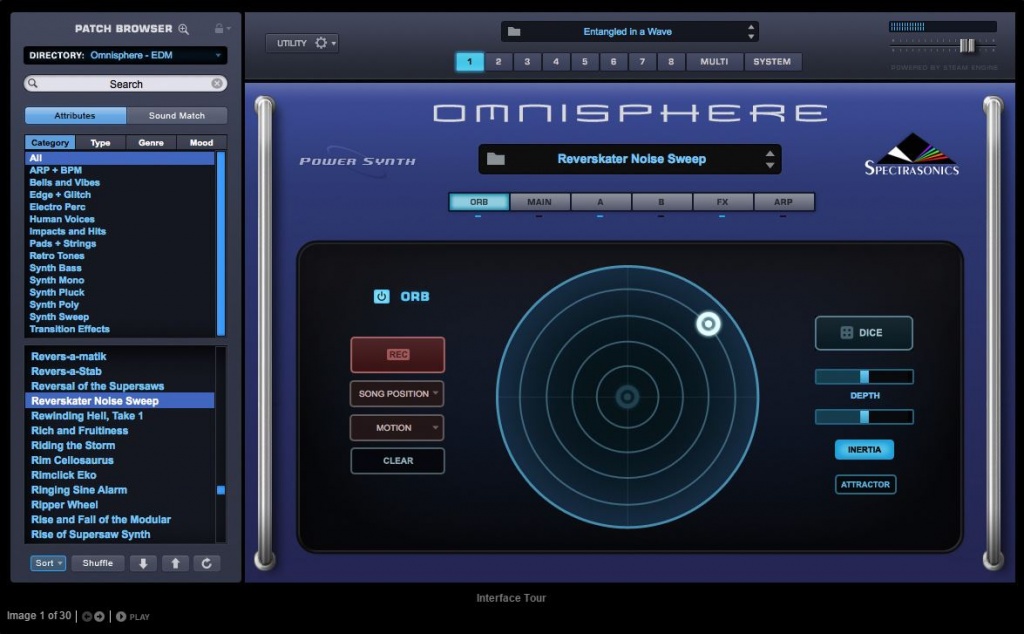Toggle the ORB power icon
Viewport: 1024px width, 634px height.
pyautogui.click(x=381, y=296)
